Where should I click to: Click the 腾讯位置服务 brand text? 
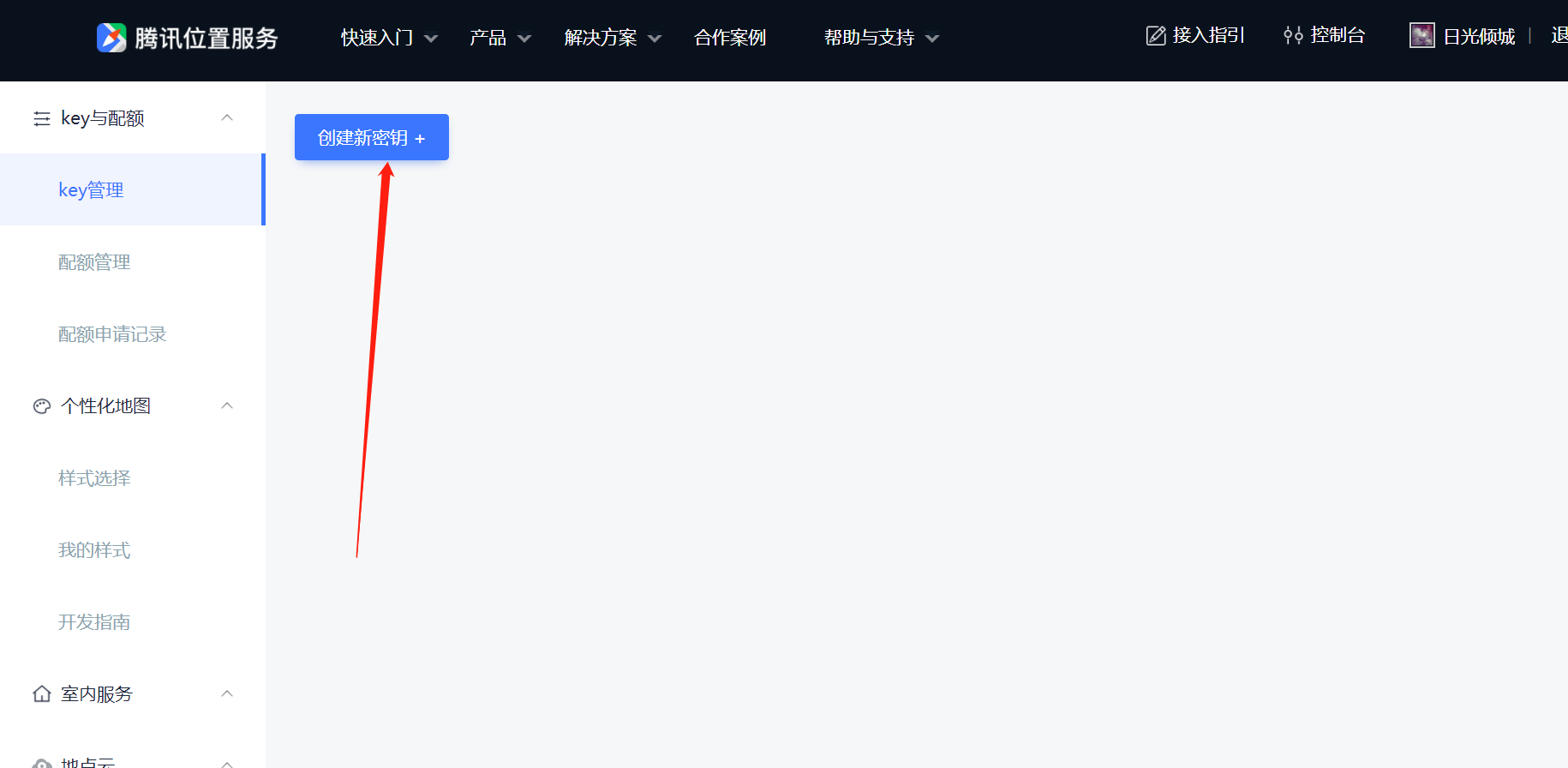tap(206, 38)
